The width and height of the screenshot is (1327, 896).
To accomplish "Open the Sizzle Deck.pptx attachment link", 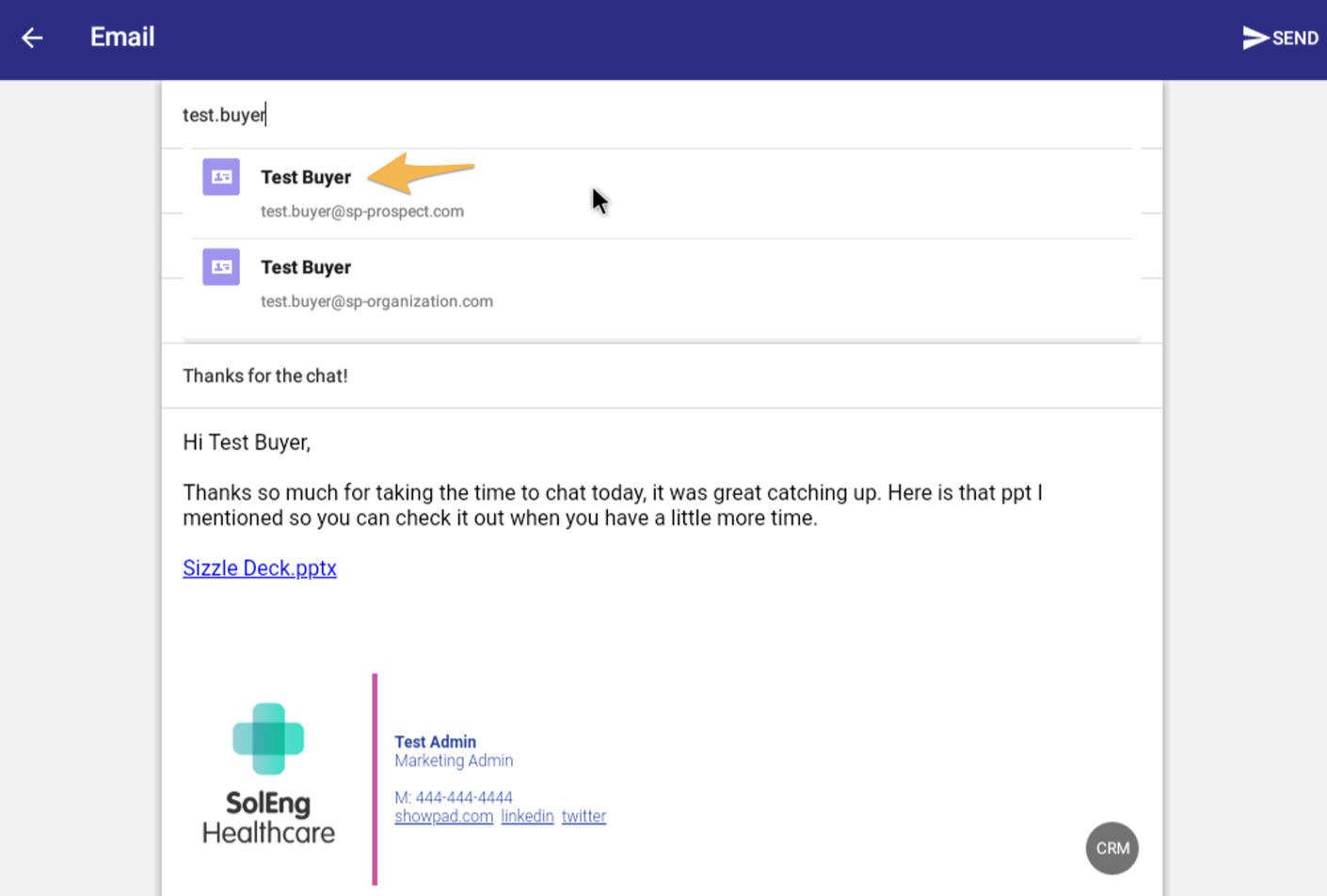I will 259,568.
